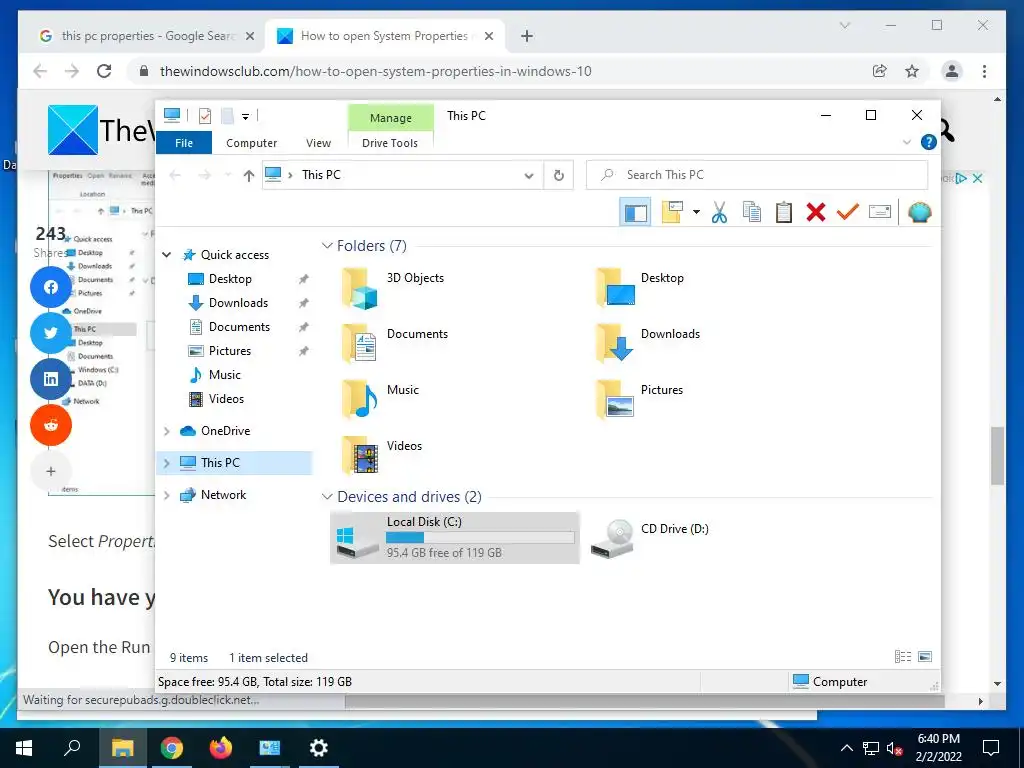Collapse the Folders (7) group
This screenshot has height=768, width=1024.
327,246
